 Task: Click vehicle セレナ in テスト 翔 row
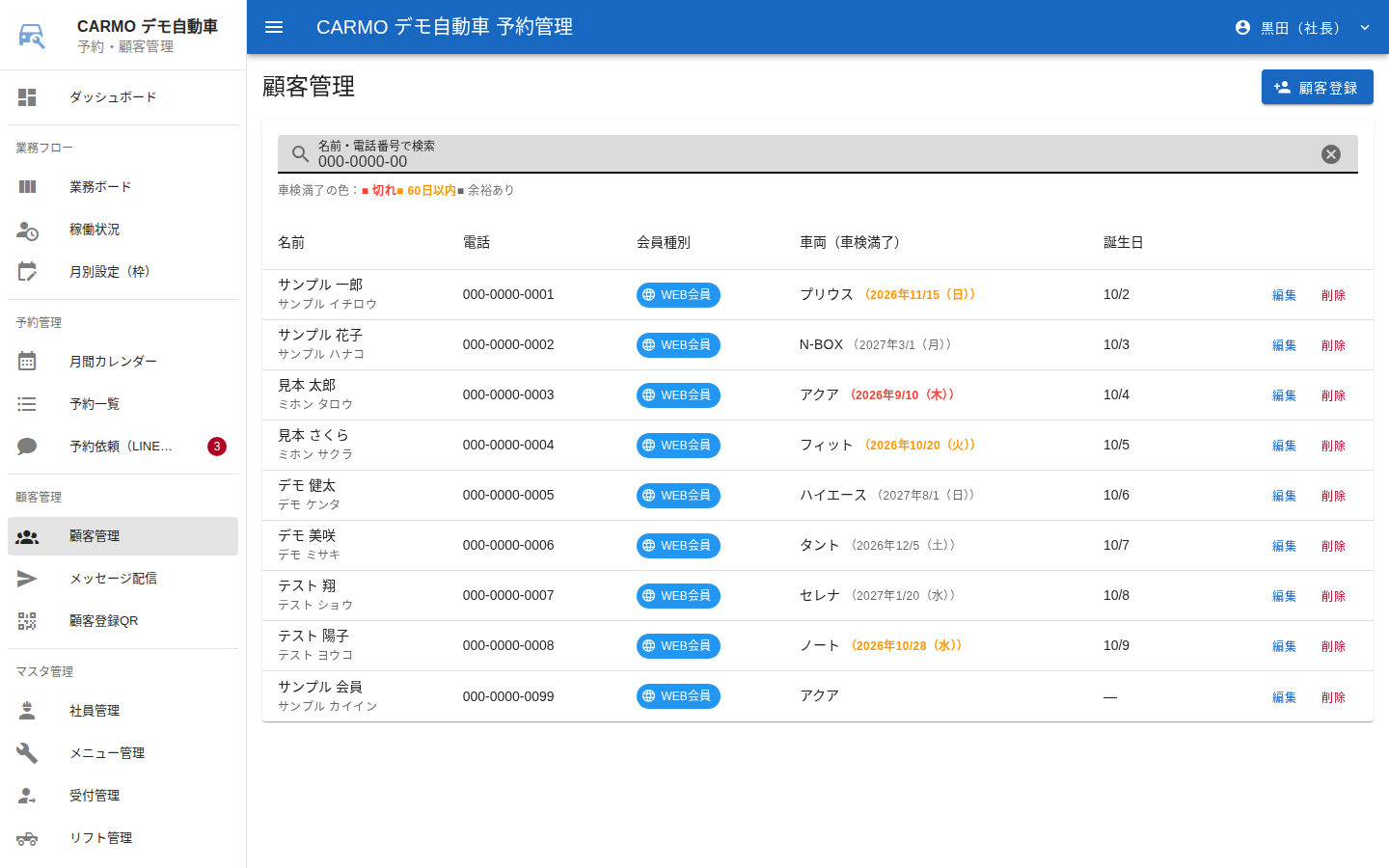click(820, 596)
